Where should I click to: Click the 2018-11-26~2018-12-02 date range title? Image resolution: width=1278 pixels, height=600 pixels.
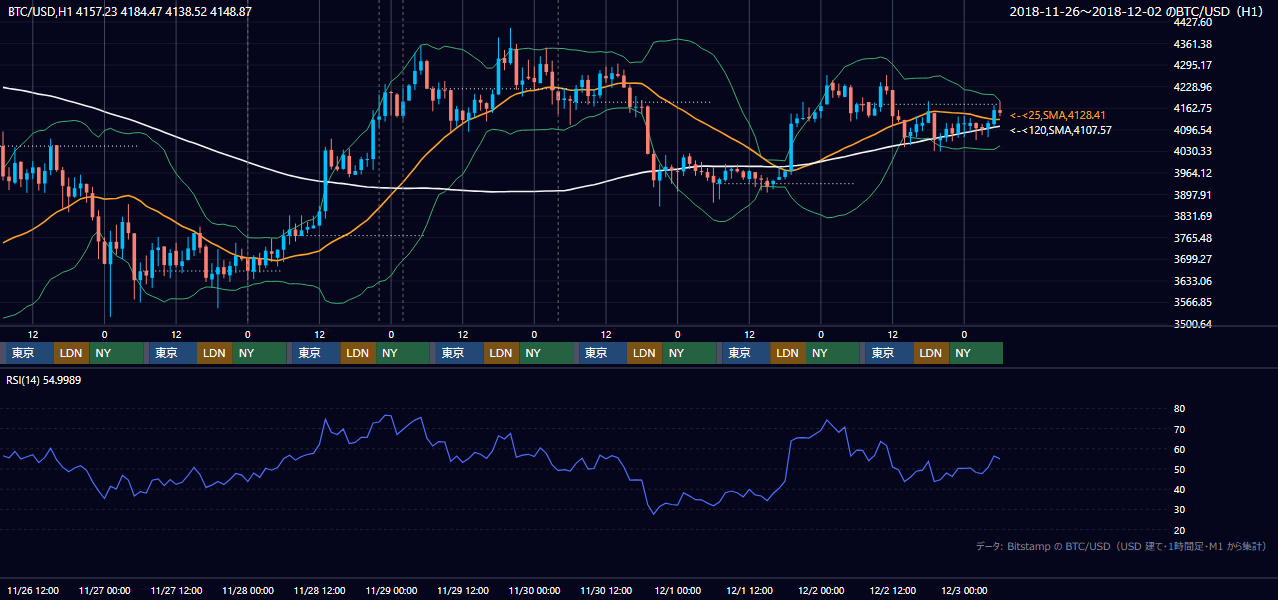[1138, 11]
